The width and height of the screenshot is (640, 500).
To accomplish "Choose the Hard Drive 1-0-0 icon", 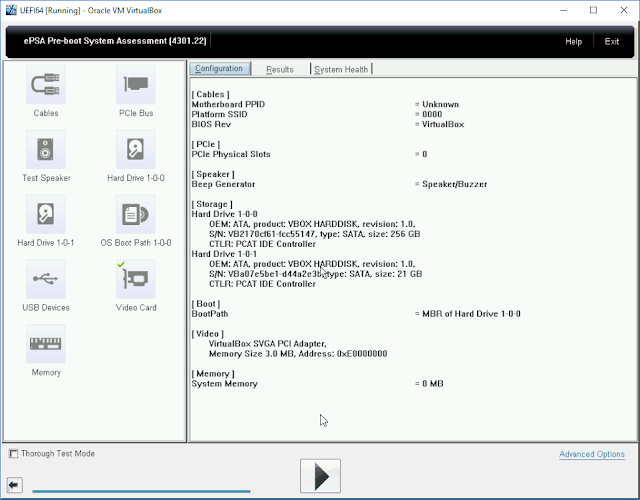I will click(x=136, y=149).
